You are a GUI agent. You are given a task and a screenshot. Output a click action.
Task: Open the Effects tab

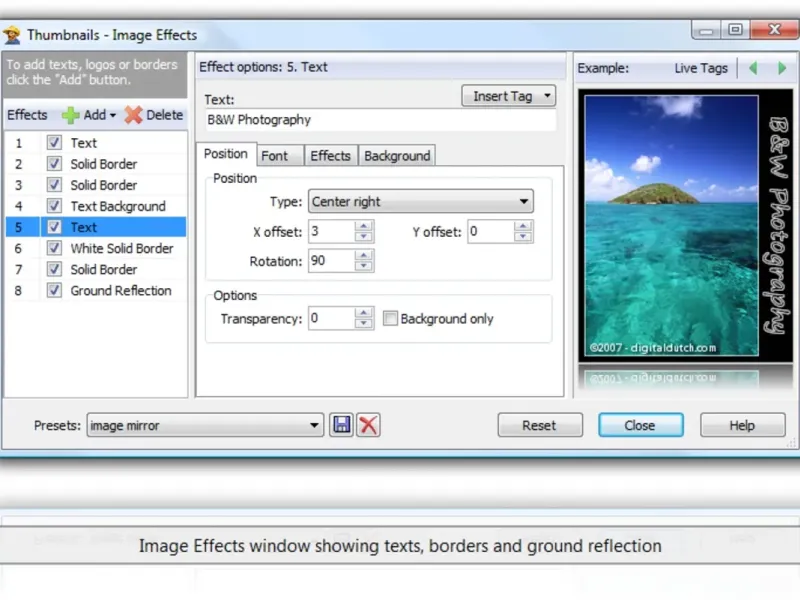coord(330,156)
